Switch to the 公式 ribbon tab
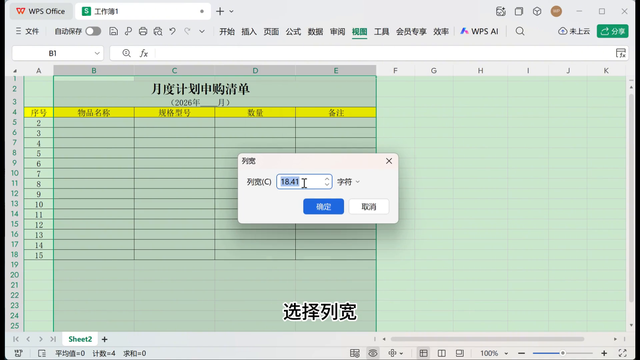Viewport: 640px width, 360px height. 293,31
